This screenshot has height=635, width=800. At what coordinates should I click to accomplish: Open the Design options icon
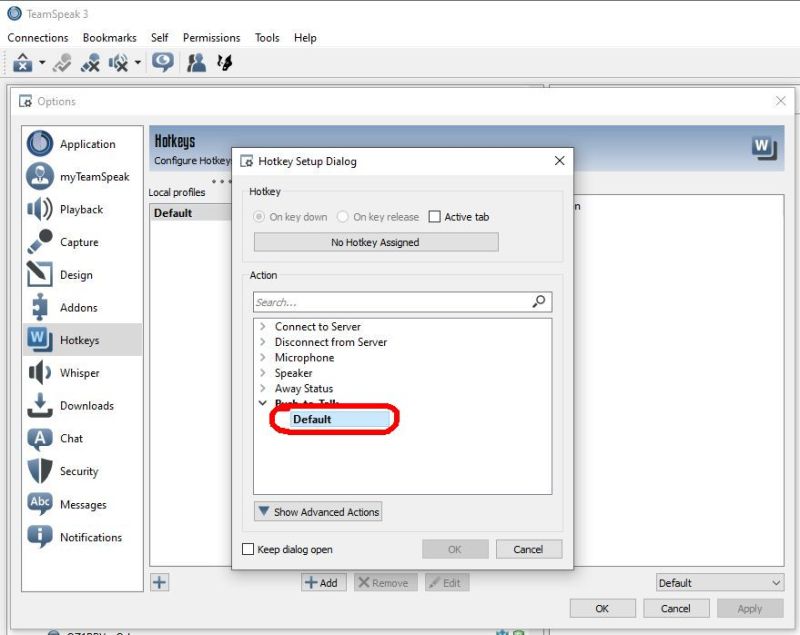click(x=40, y=274)
